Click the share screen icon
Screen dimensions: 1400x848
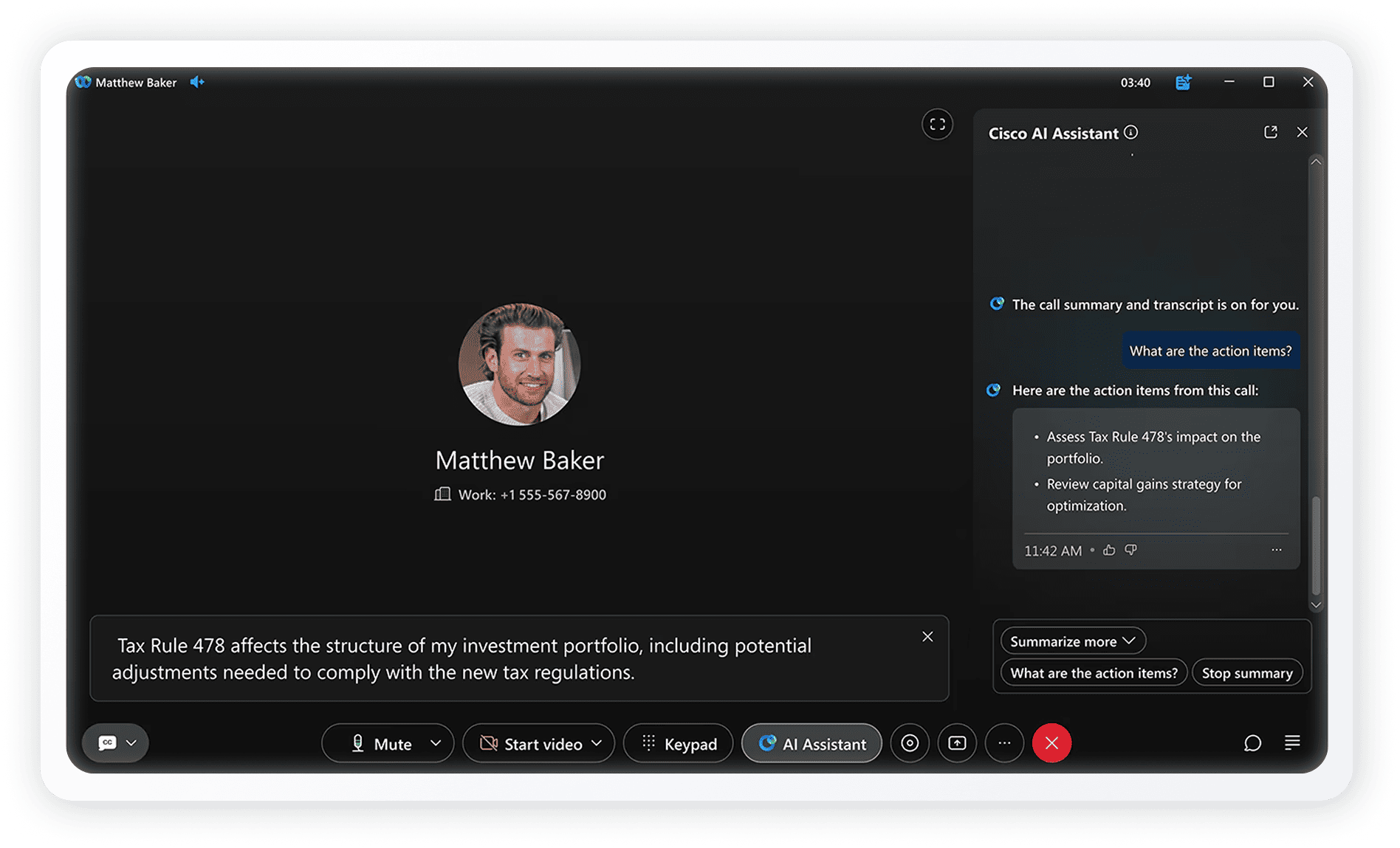957,743
